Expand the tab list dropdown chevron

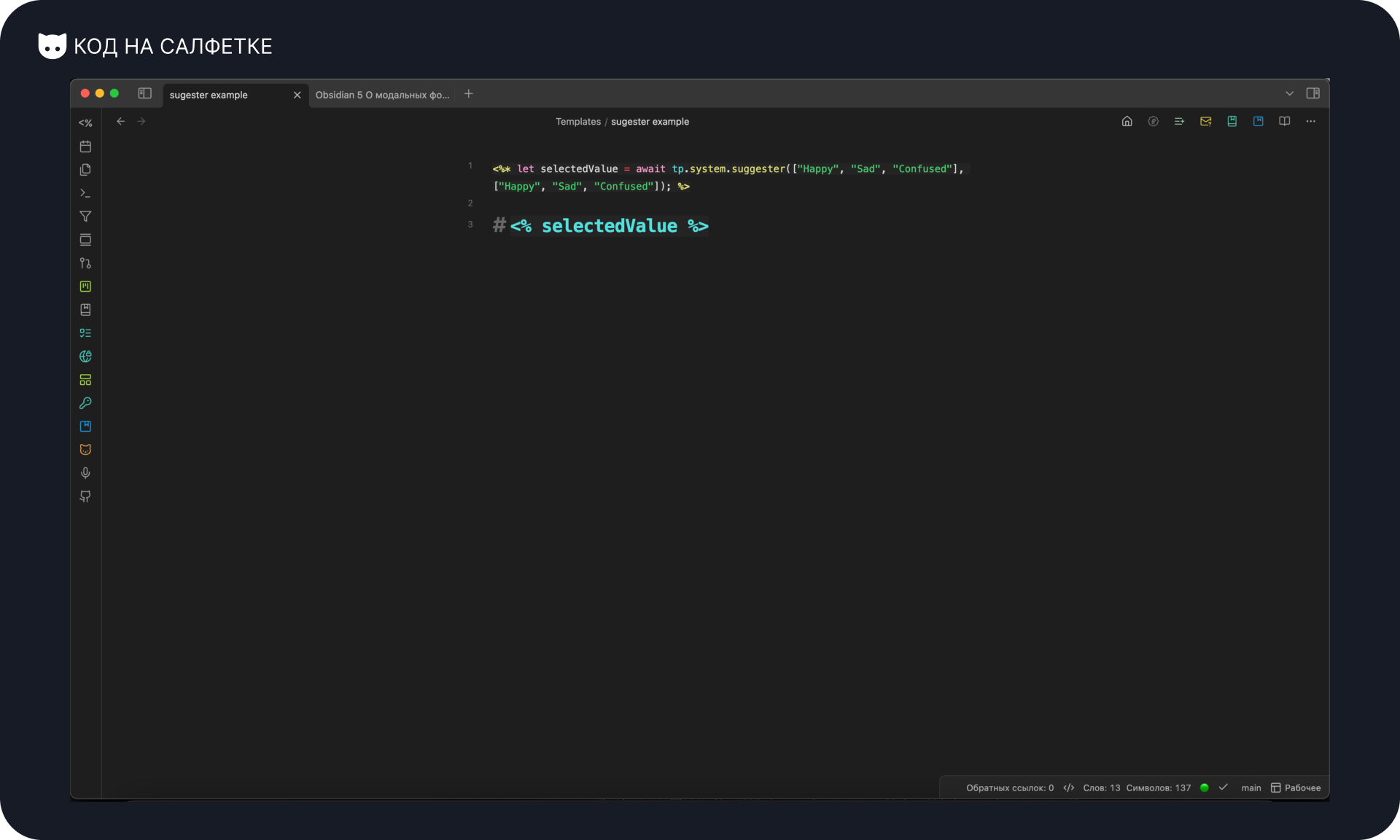point(1290,93)
